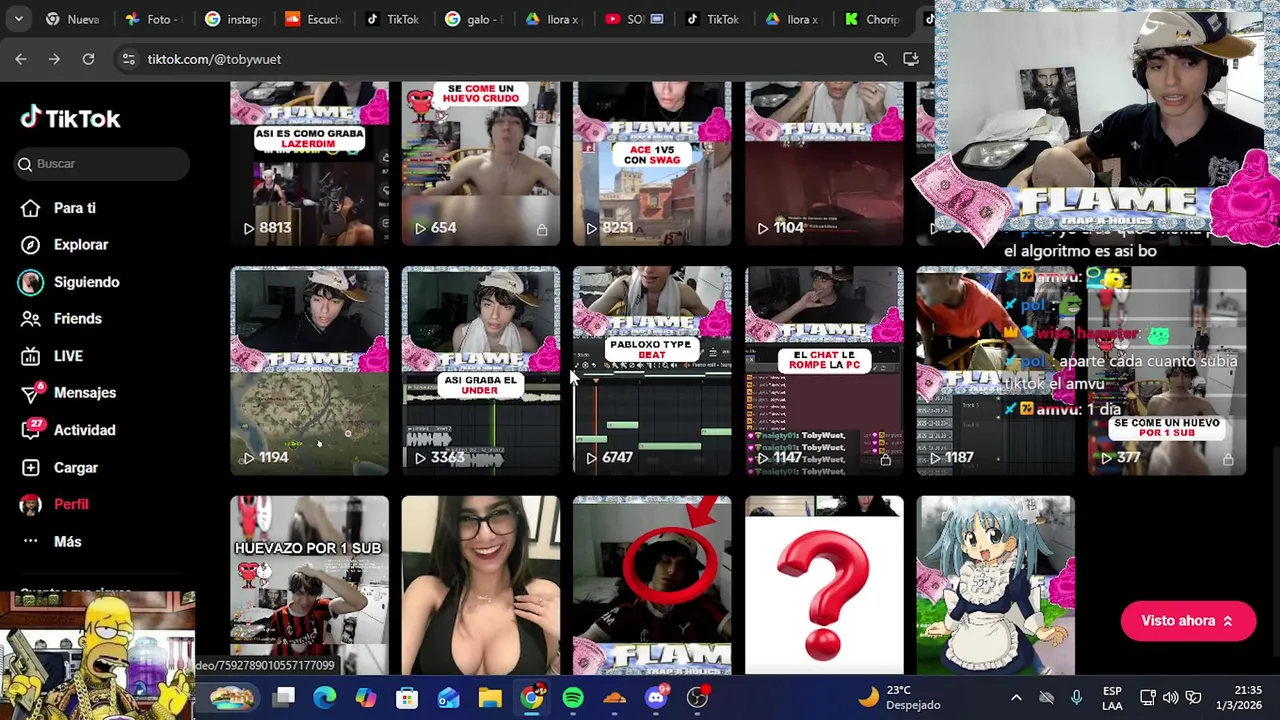Screen dimensions: 1280x720
Task: Open SE COME UN HUEVO POR 1 SUB video
Action: click(1167, 371)
